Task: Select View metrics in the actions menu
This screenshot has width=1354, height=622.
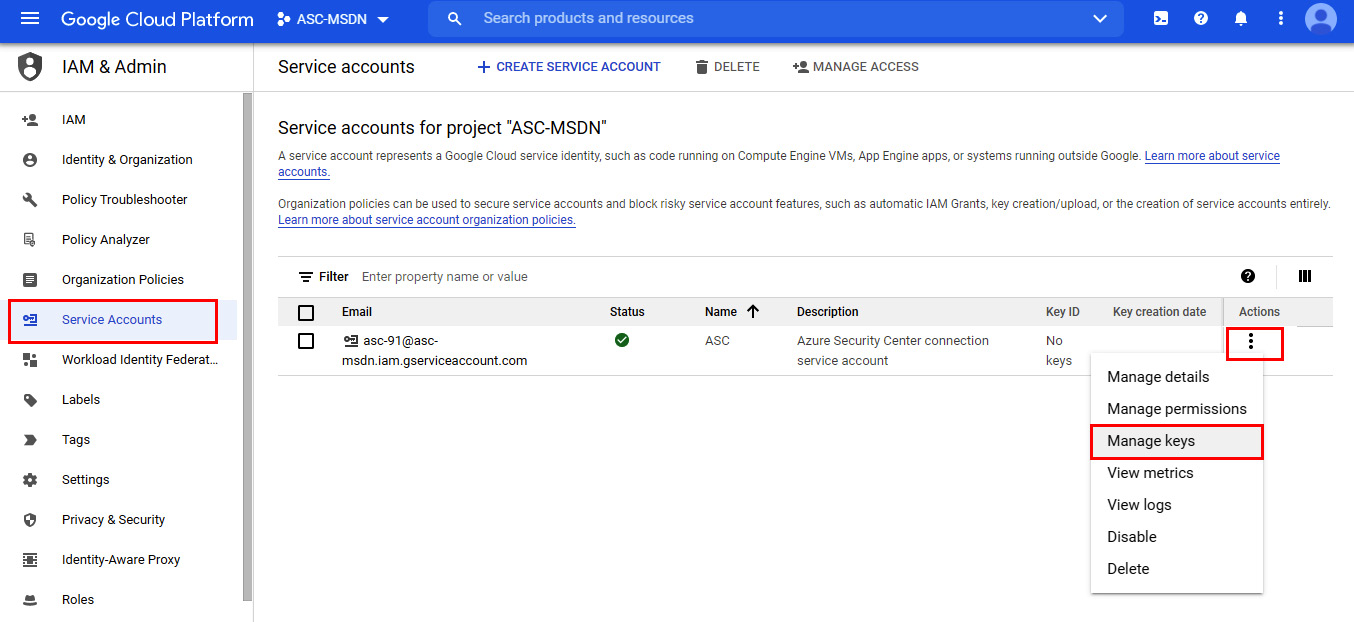Action: coord(1177,473)
